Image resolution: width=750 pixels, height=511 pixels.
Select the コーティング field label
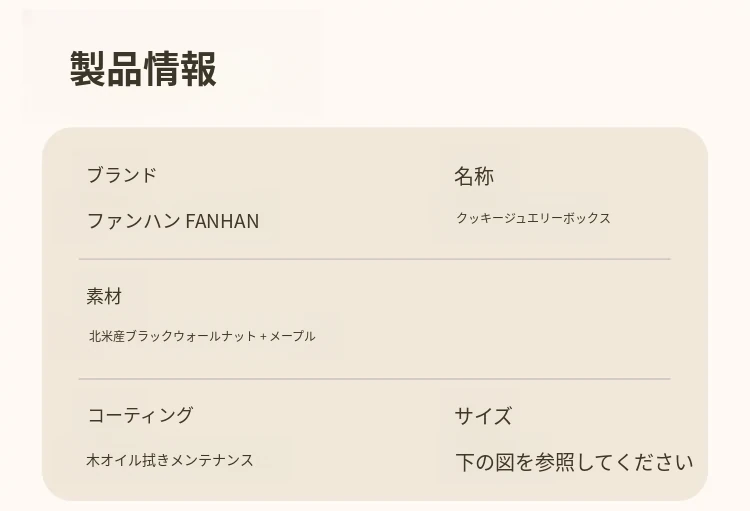coord(140,415)
